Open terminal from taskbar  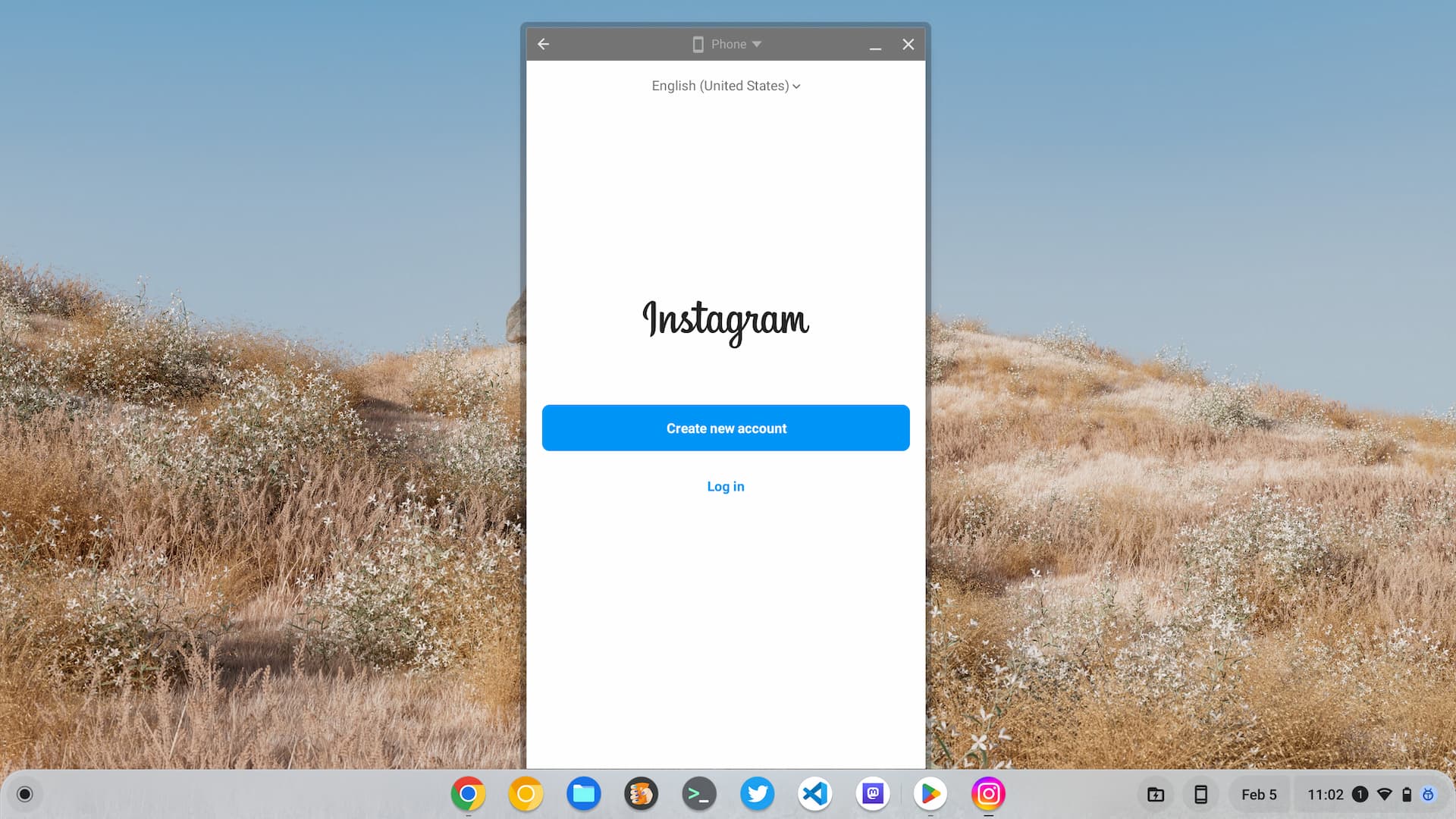[x=699, y=793]
